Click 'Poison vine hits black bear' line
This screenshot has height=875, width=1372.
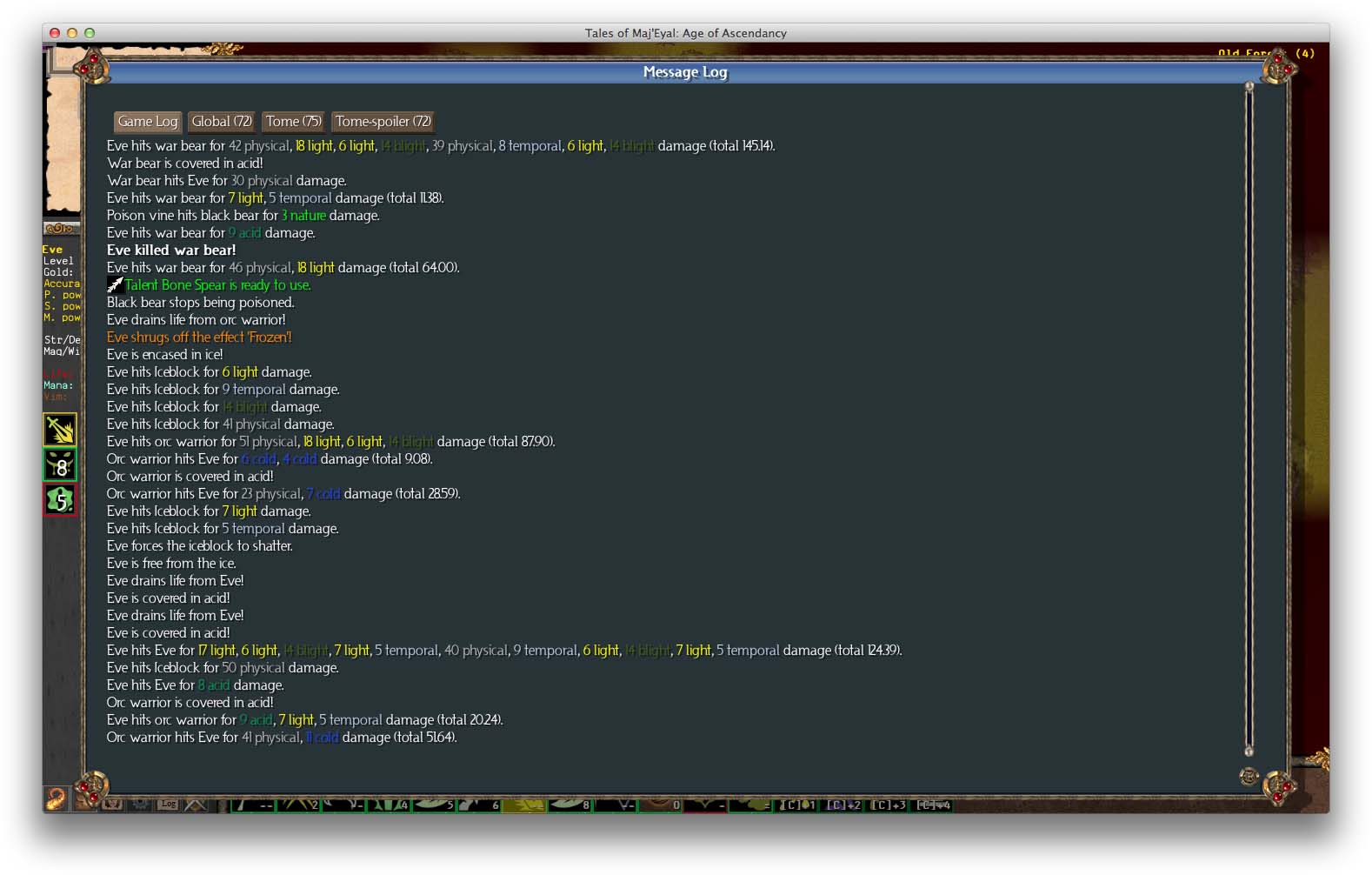(x=243, y=216)
